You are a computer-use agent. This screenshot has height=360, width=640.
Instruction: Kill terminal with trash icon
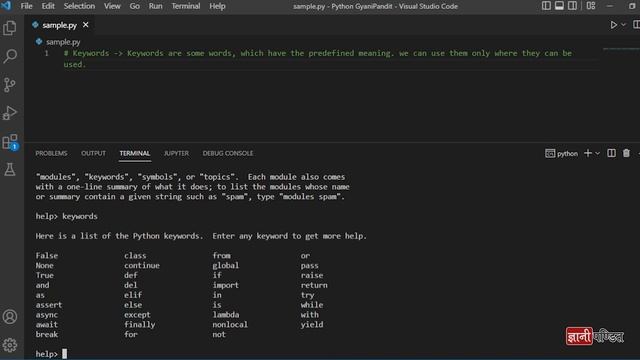click(x=626, y=153)
